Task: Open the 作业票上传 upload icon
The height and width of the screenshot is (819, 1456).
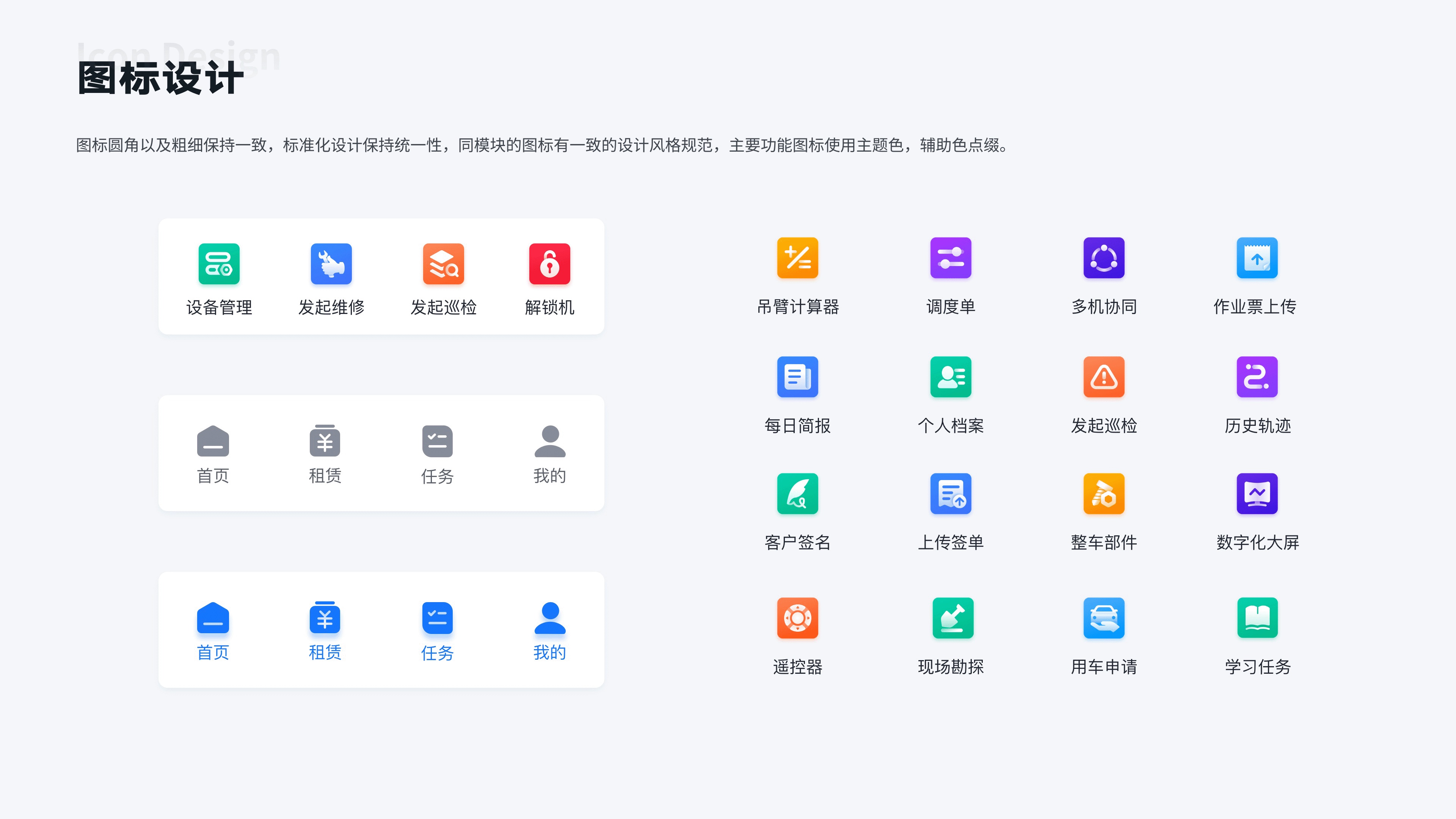Action: pos(1257,258)
